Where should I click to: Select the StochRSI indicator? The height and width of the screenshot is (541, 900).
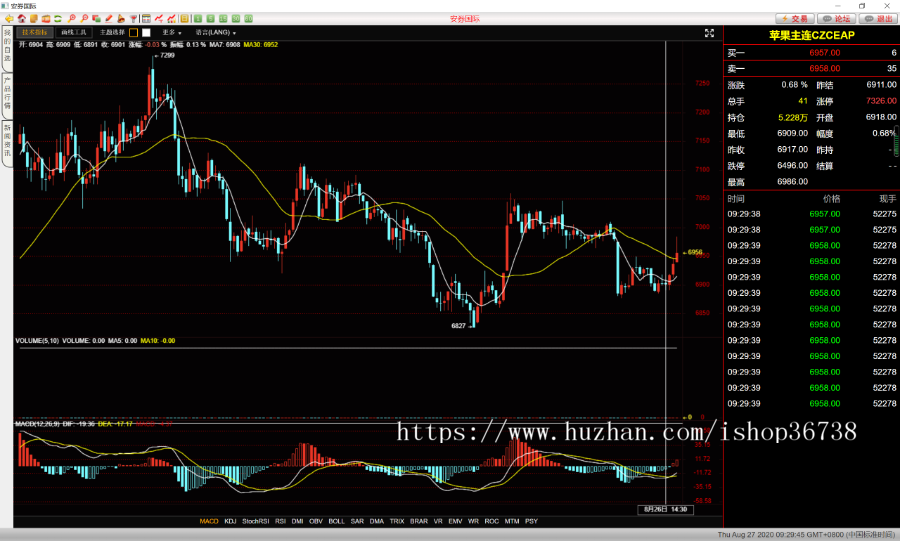[x=255, y=521]
